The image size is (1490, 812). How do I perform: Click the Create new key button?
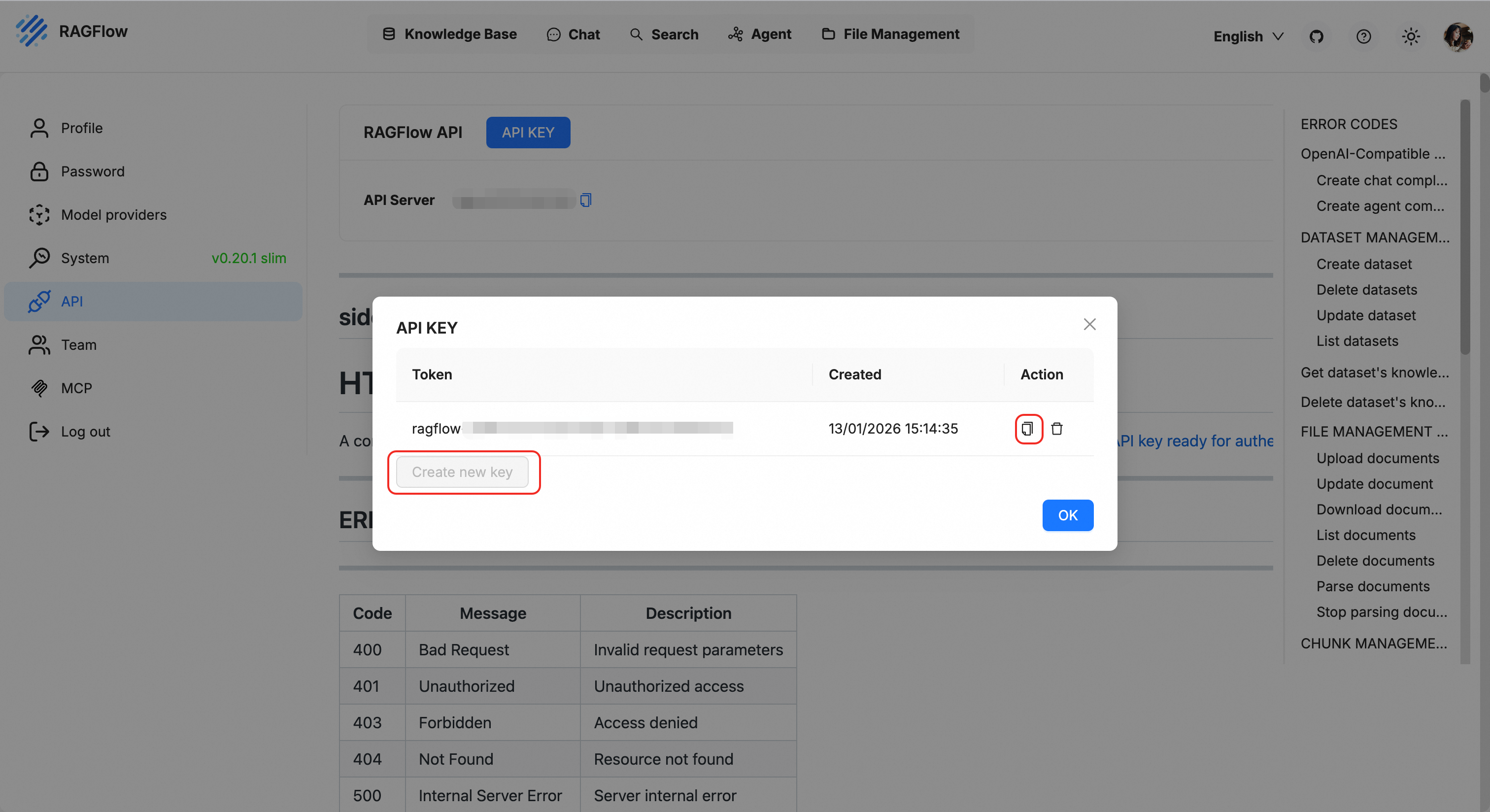click(x=462, y=472)
